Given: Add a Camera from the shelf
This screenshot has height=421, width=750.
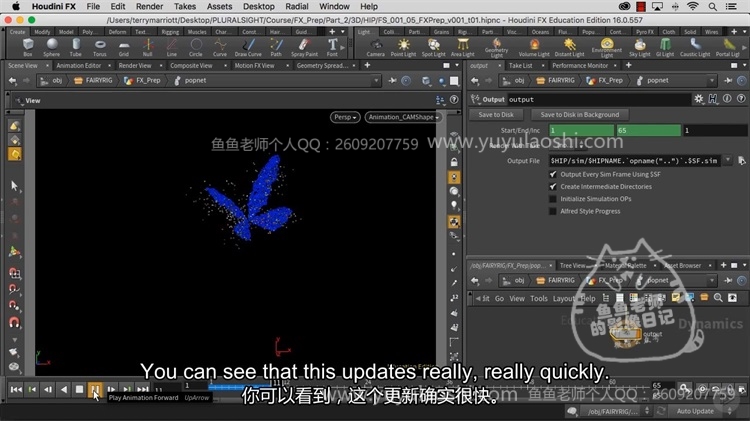Looking at the screenshot, I should [x=375, y=47].
